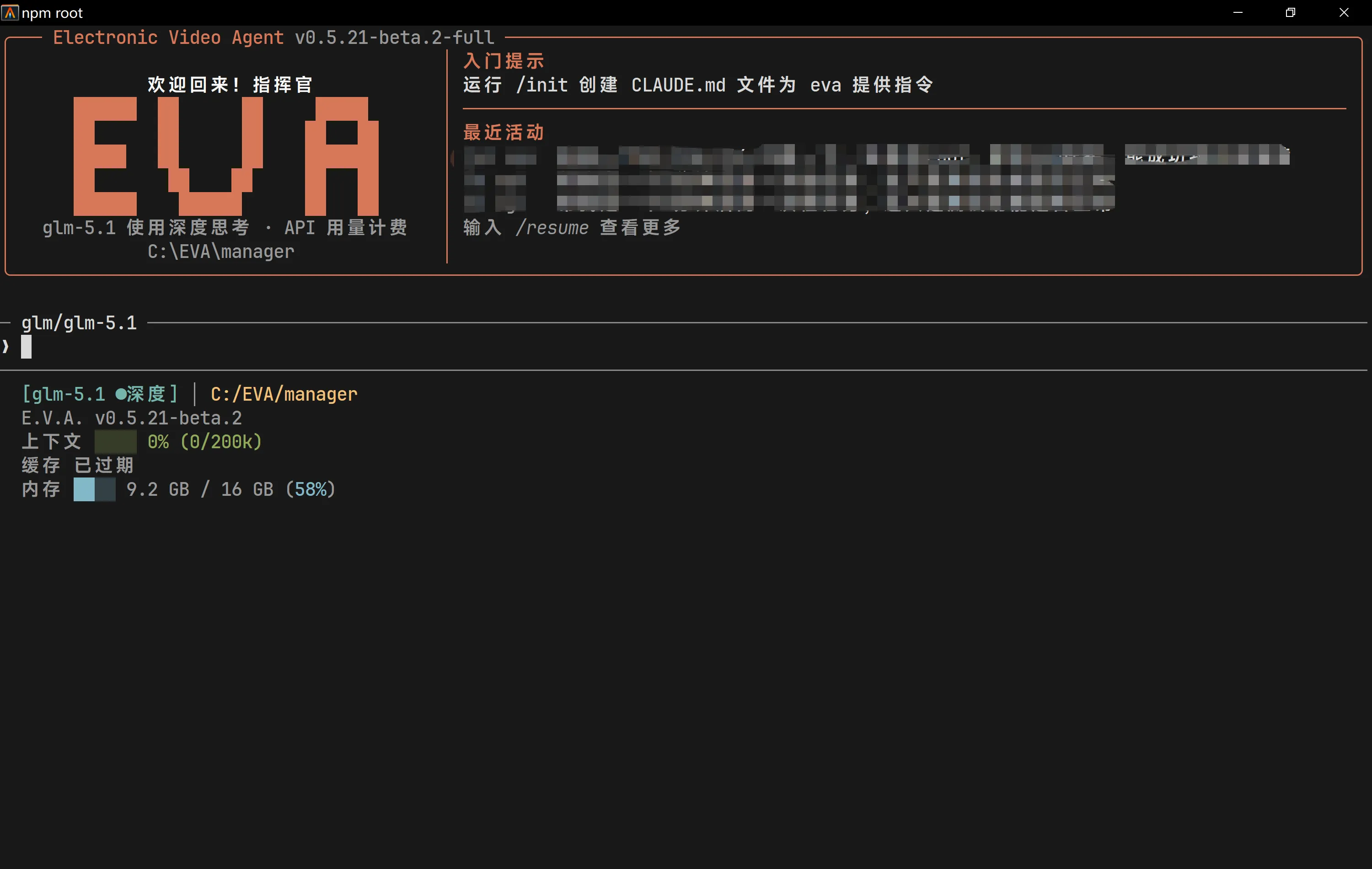Click the 'glm/glm-5.1' prompt label

[79, 322]
